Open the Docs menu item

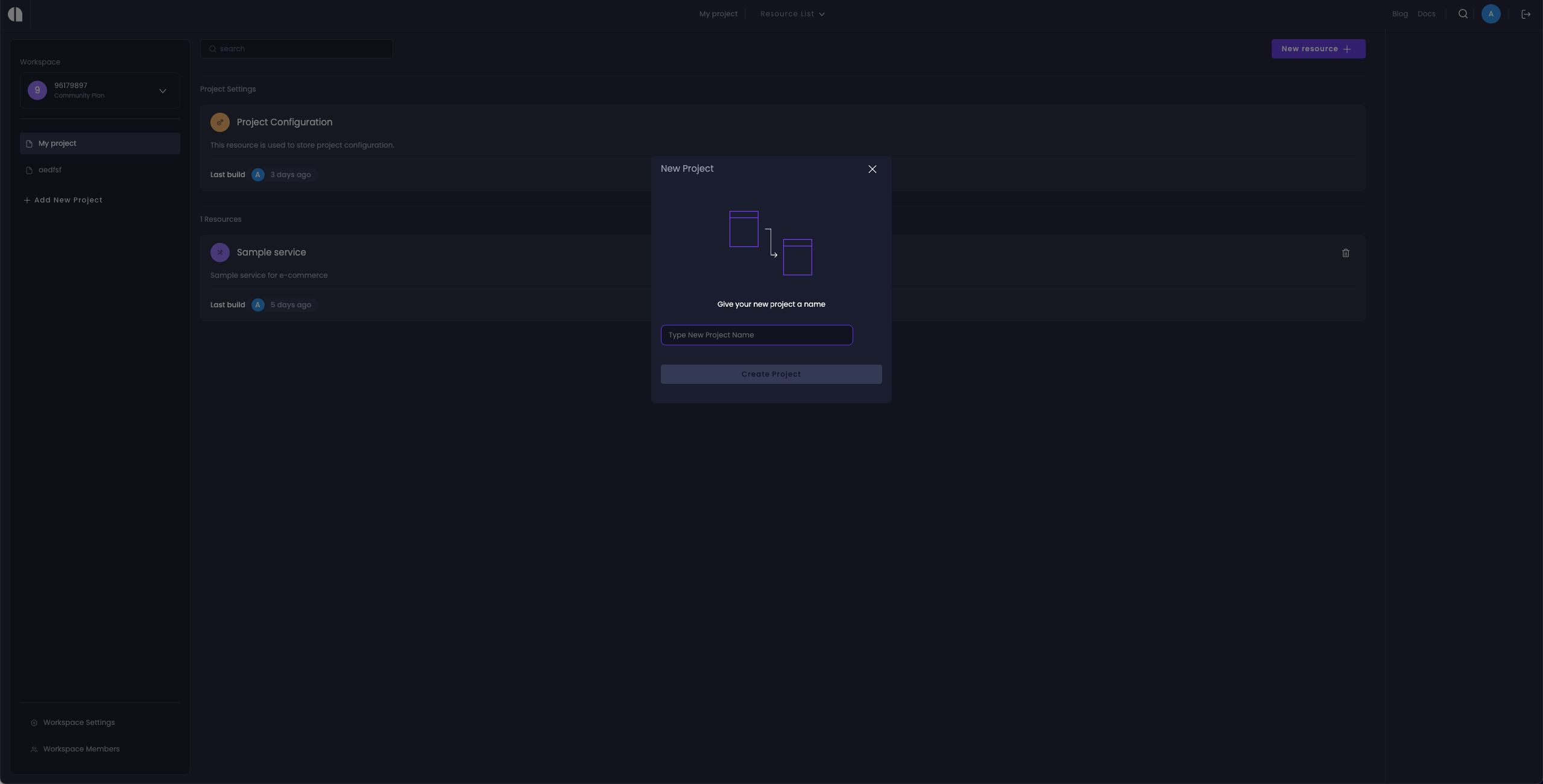click(1427, 14)
